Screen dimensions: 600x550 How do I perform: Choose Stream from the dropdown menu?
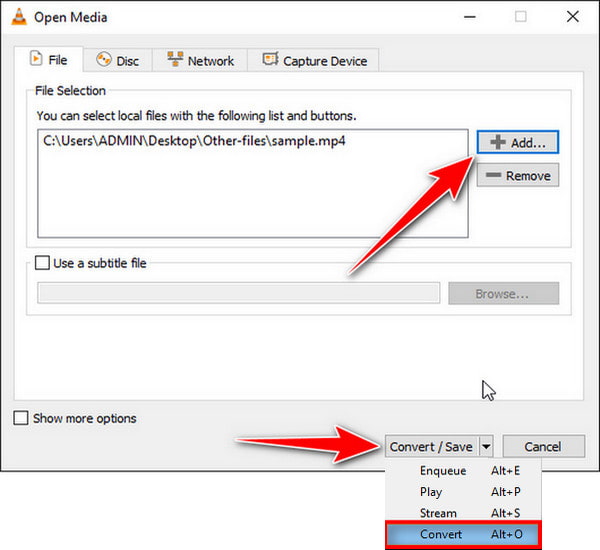point(463,513)
